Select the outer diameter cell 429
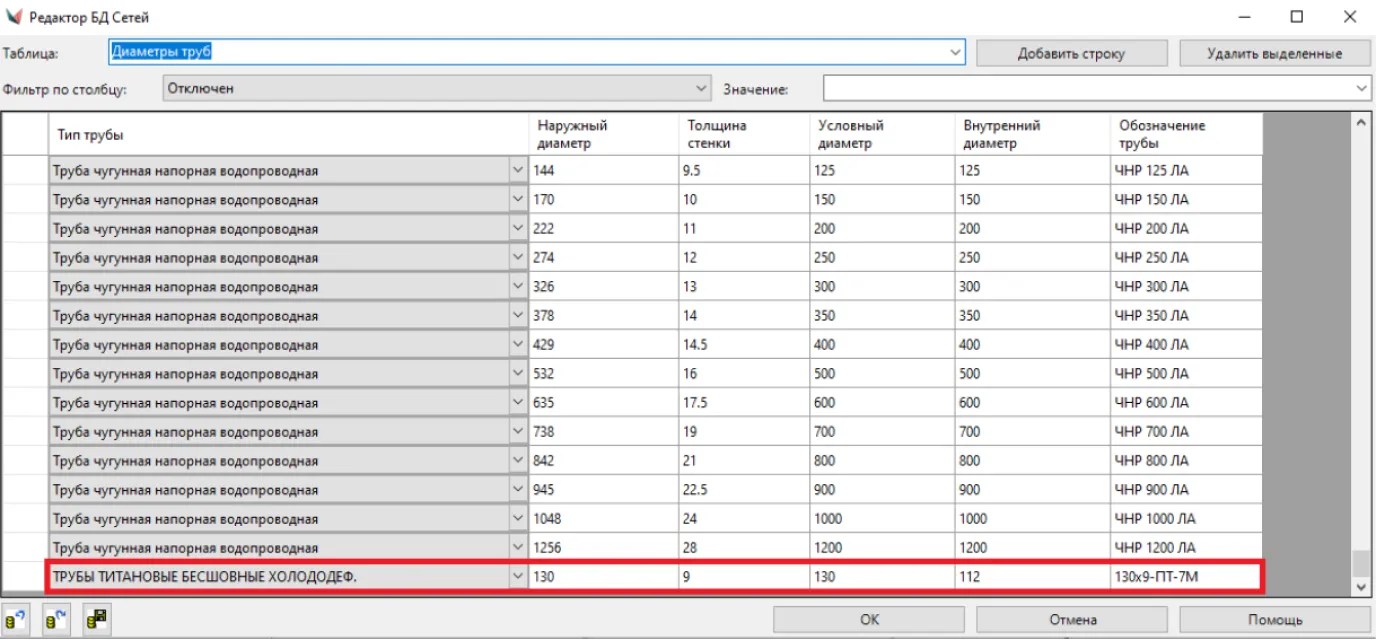This screenshot has height=640, width=1376. [604, 344]
